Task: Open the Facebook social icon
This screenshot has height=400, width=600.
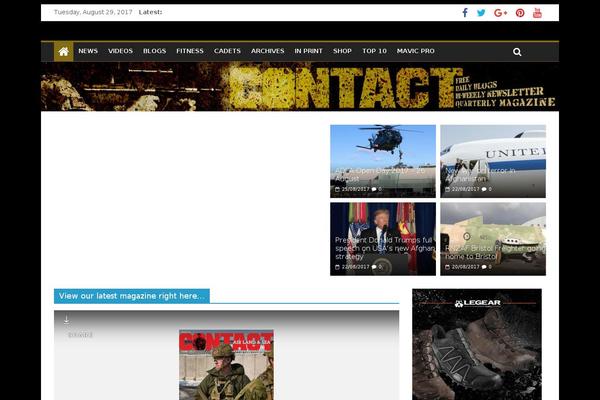Action: [465, 13]
